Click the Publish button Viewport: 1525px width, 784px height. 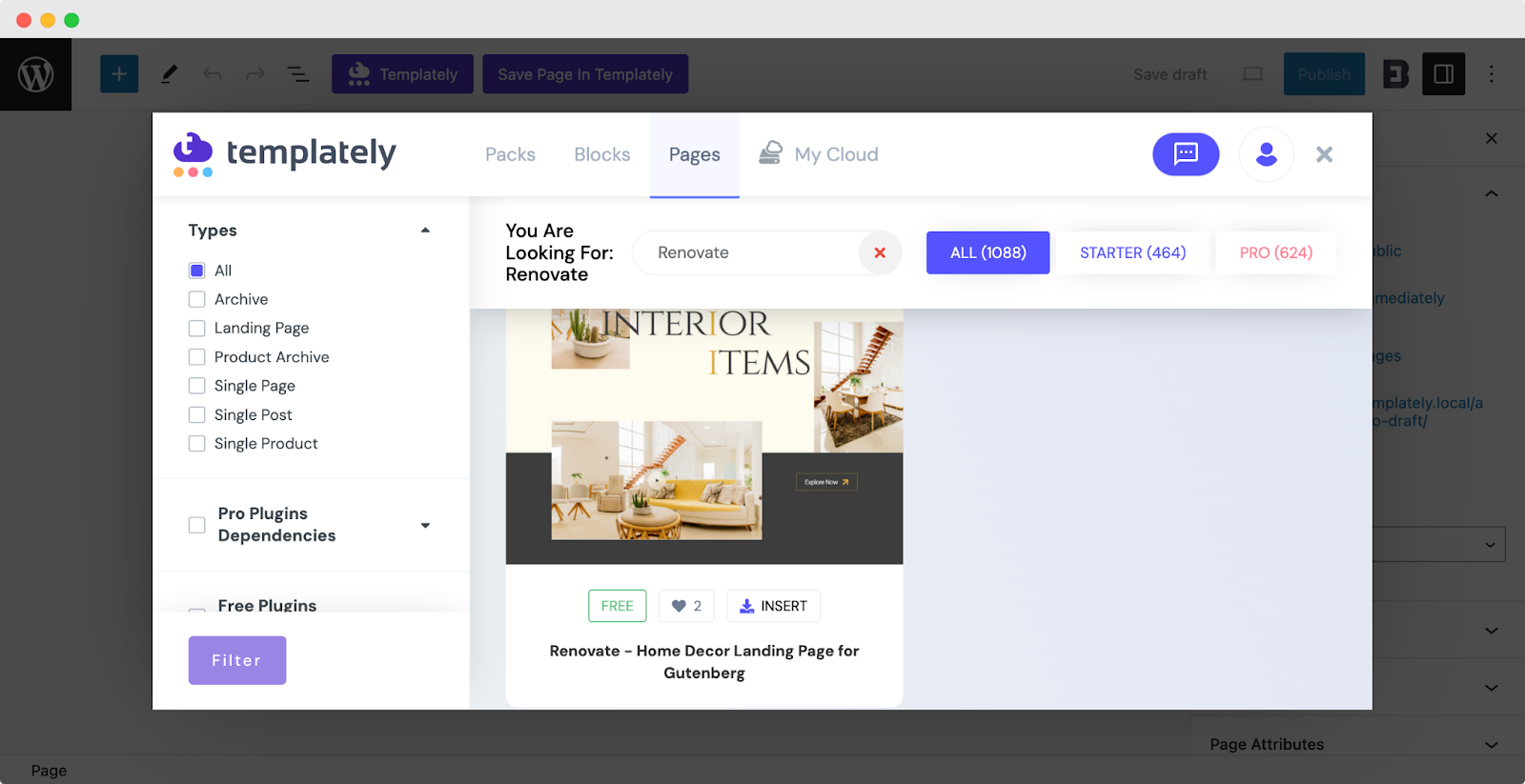[x=1324, y=74]
